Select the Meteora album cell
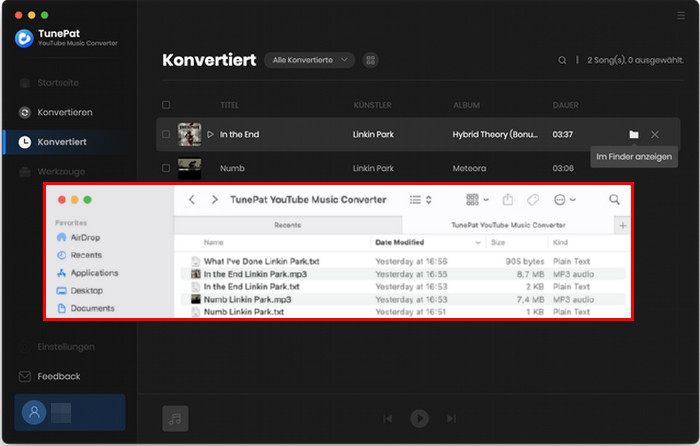Image resolution: width=700 pixels, height=446 pixels. coord(469,168)
